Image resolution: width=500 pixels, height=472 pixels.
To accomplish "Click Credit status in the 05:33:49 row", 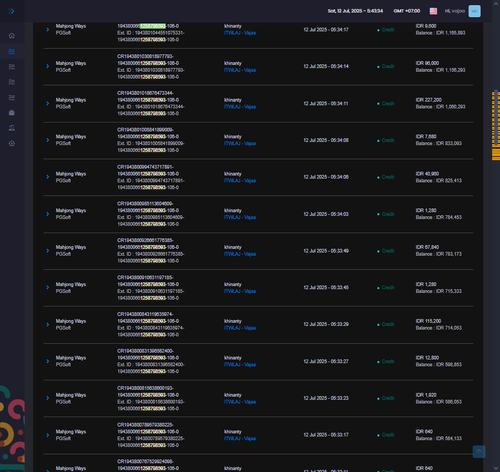I will point(386,251).
